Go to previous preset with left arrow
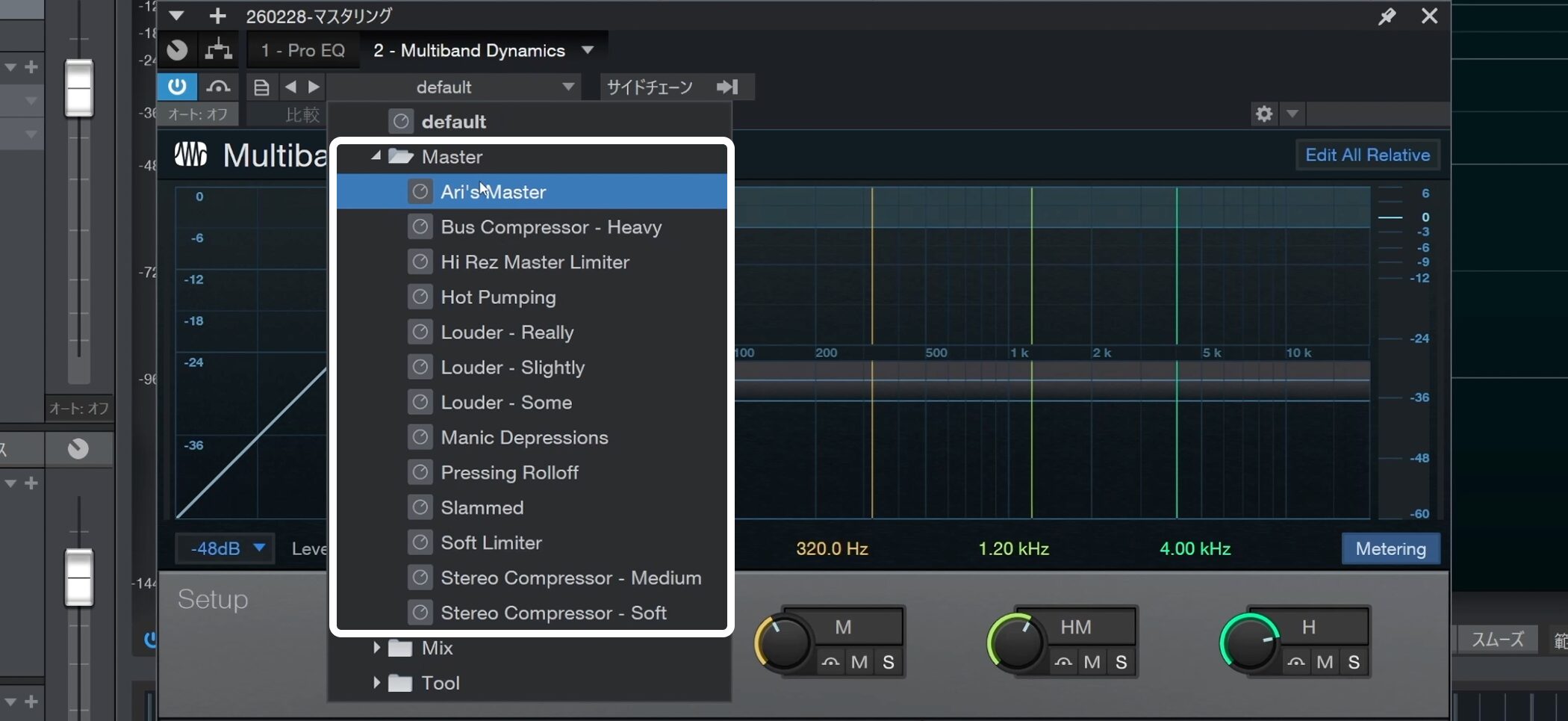The height and width of the screenshot is (721, 1568). [290, 87]
